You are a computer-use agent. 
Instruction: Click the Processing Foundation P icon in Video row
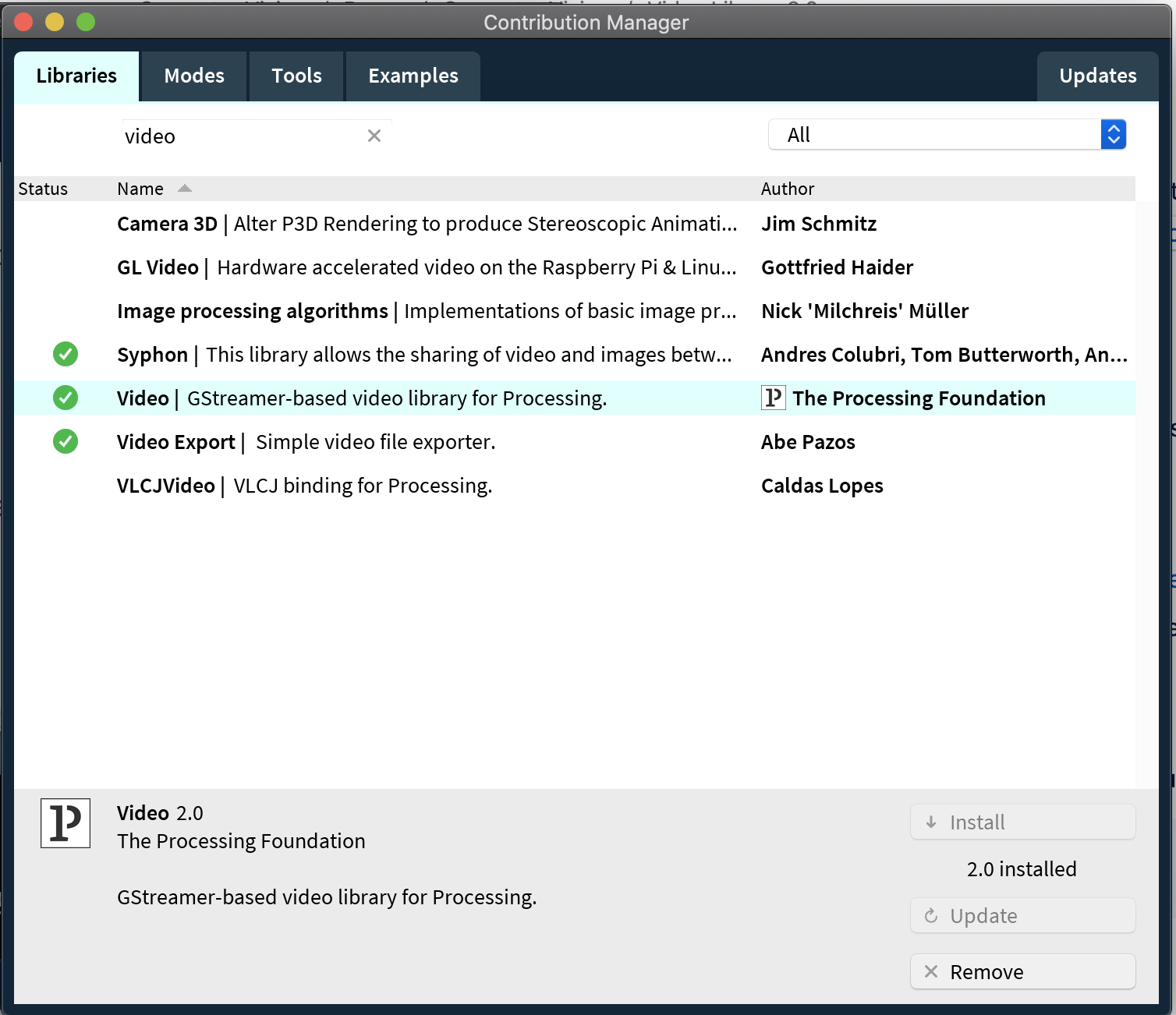[x=773, y=398]
